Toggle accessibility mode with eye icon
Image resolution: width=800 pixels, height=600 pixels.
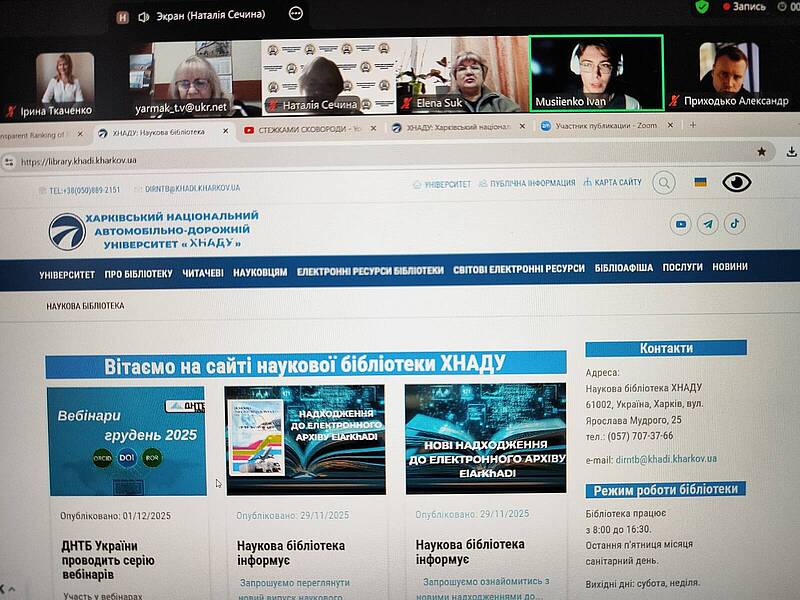pos(737,182)
